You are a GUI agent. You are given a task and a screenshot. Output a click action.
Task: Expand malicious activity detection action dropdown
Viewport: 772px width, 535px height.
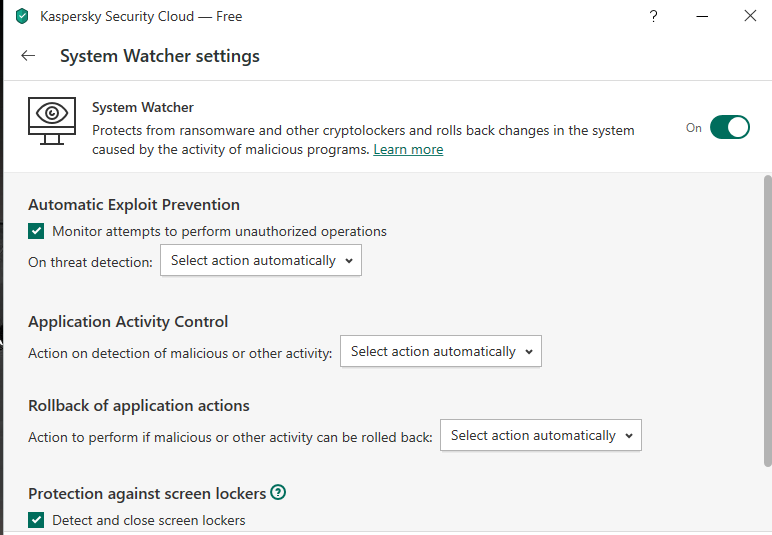click(x=440, y=351)
